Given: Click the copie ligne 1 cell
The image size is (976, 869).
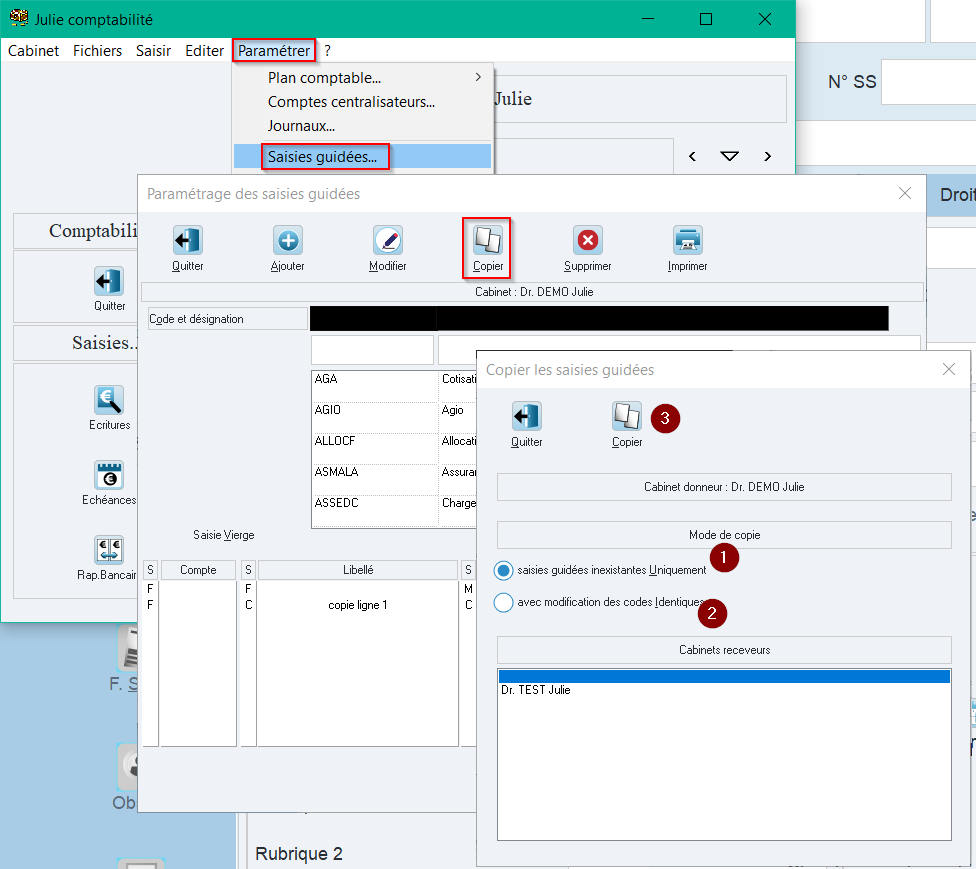Looking at the screenshot, I should [358, 605].
